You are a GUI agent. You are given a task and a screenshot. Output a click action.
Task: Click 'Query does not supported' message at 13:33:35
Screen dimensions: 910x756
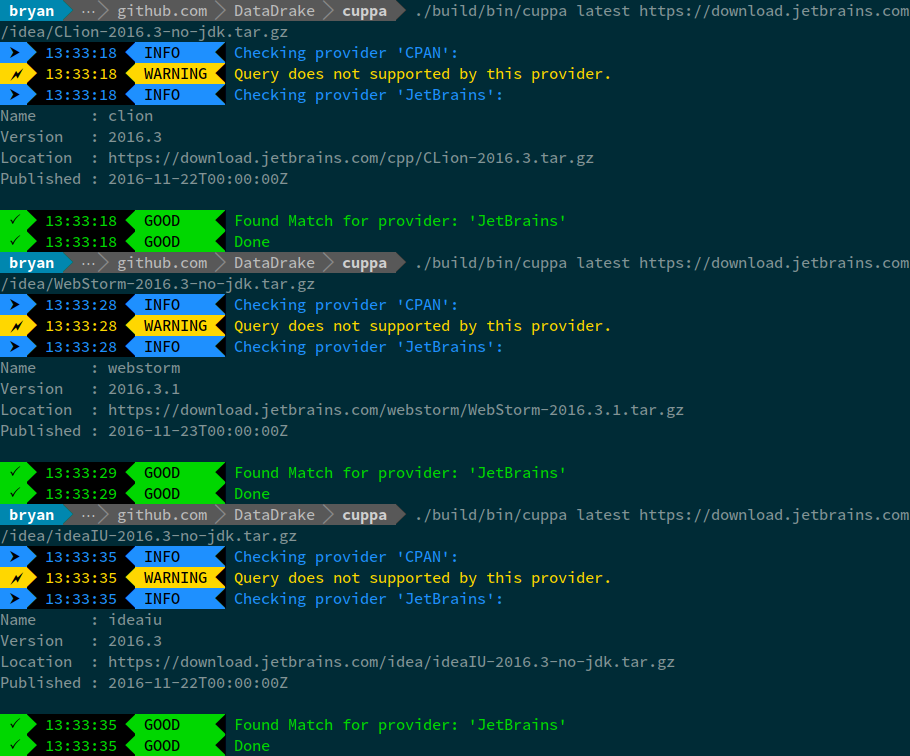[422, 577]
